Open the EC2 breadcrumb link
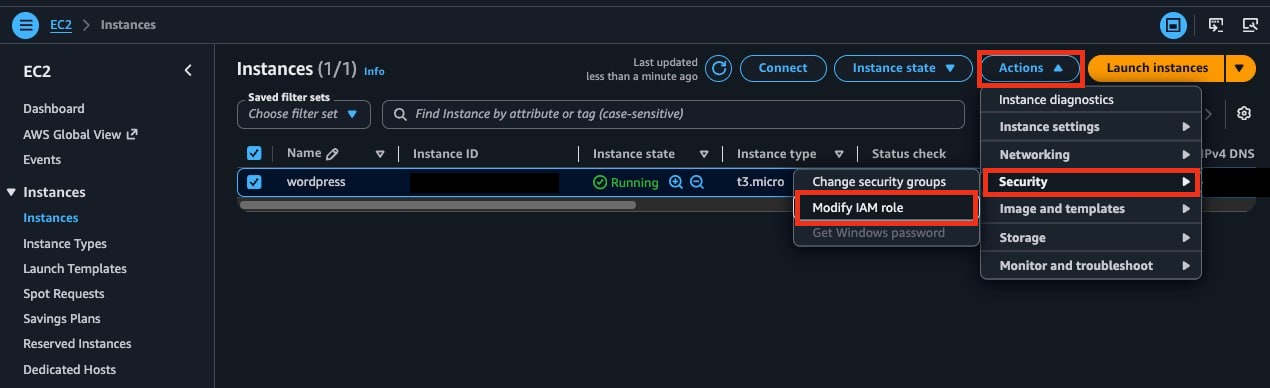Viewport: 1270px width, 388px height. [x=61, y=24]
